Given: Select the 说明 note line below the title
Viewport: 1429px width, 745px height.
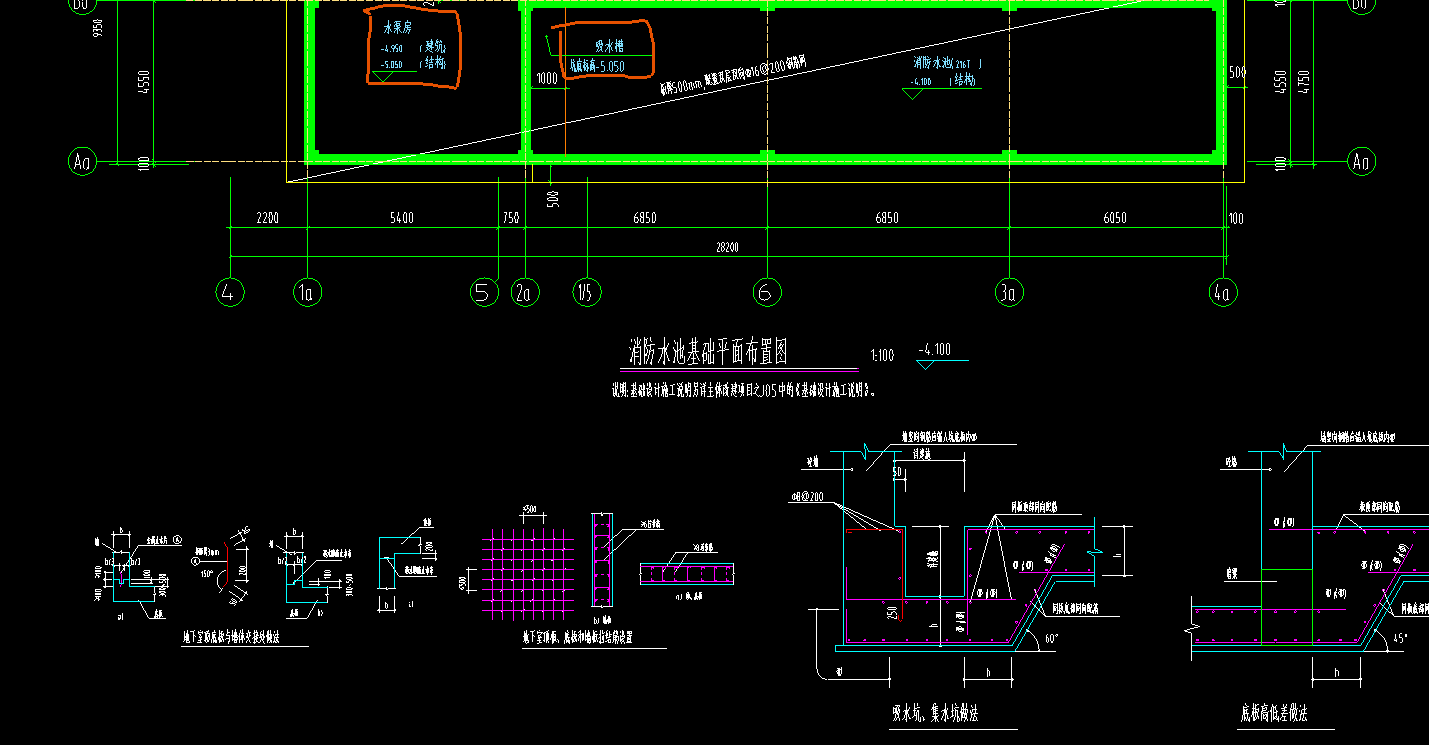Looking at the screenshot, I should click(x=745, y=390).
